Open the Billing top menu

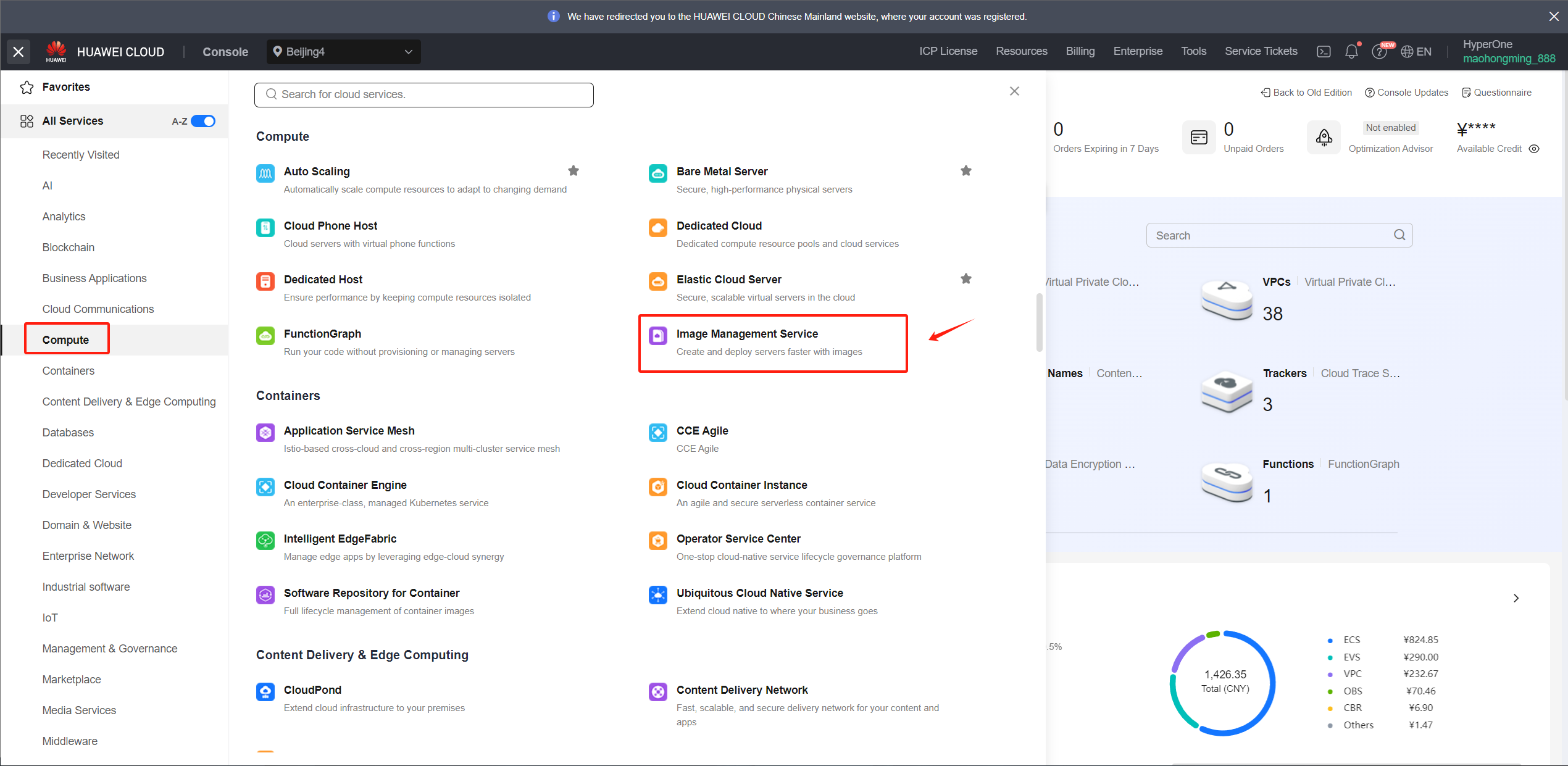1080,51
